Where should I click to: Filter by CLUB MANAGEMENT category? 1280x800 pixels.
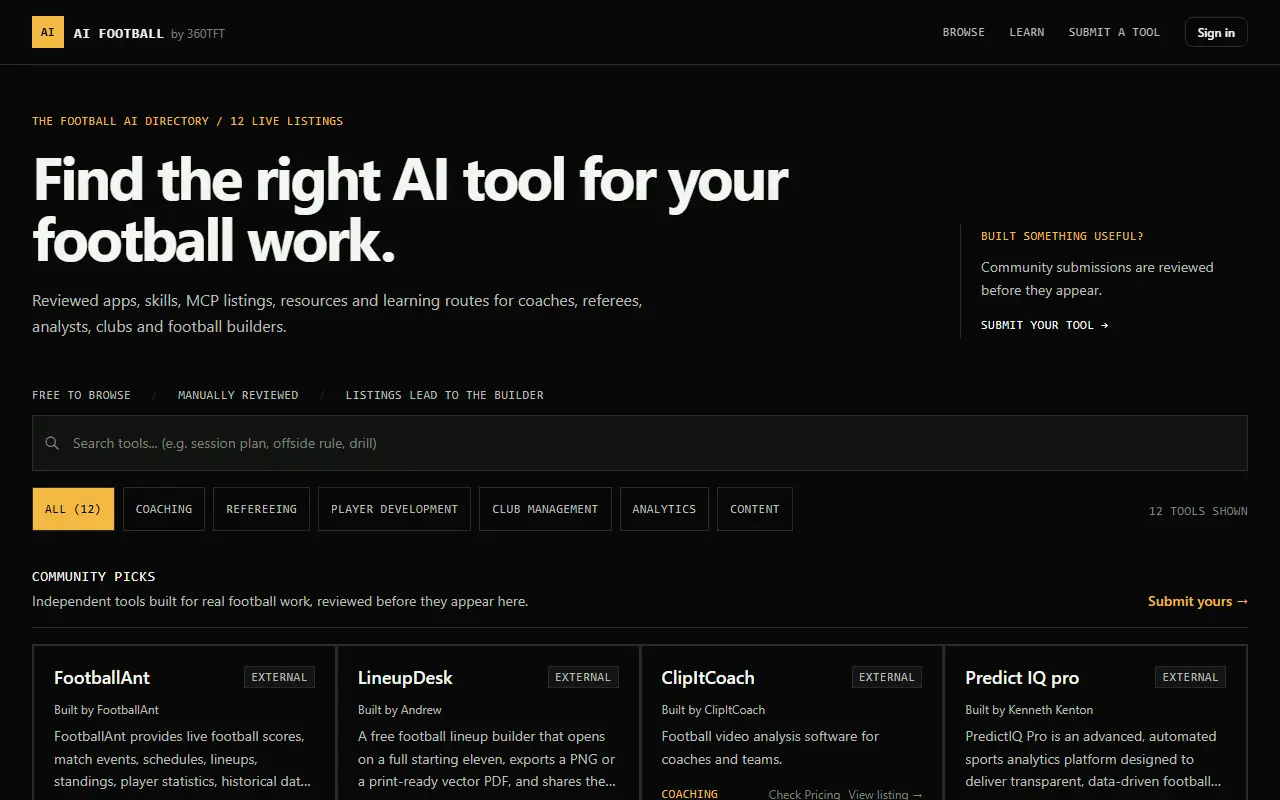pyautogui.click(x=545, y=509)
